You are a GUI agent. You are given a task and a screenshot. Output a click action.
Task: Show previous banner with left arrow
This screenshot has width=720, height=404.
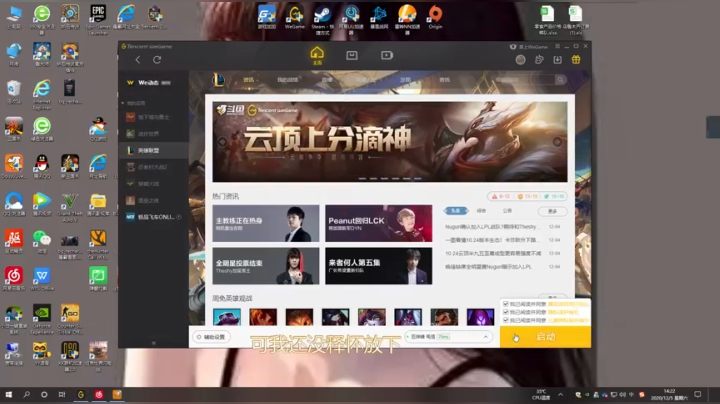tap(222, 142)
